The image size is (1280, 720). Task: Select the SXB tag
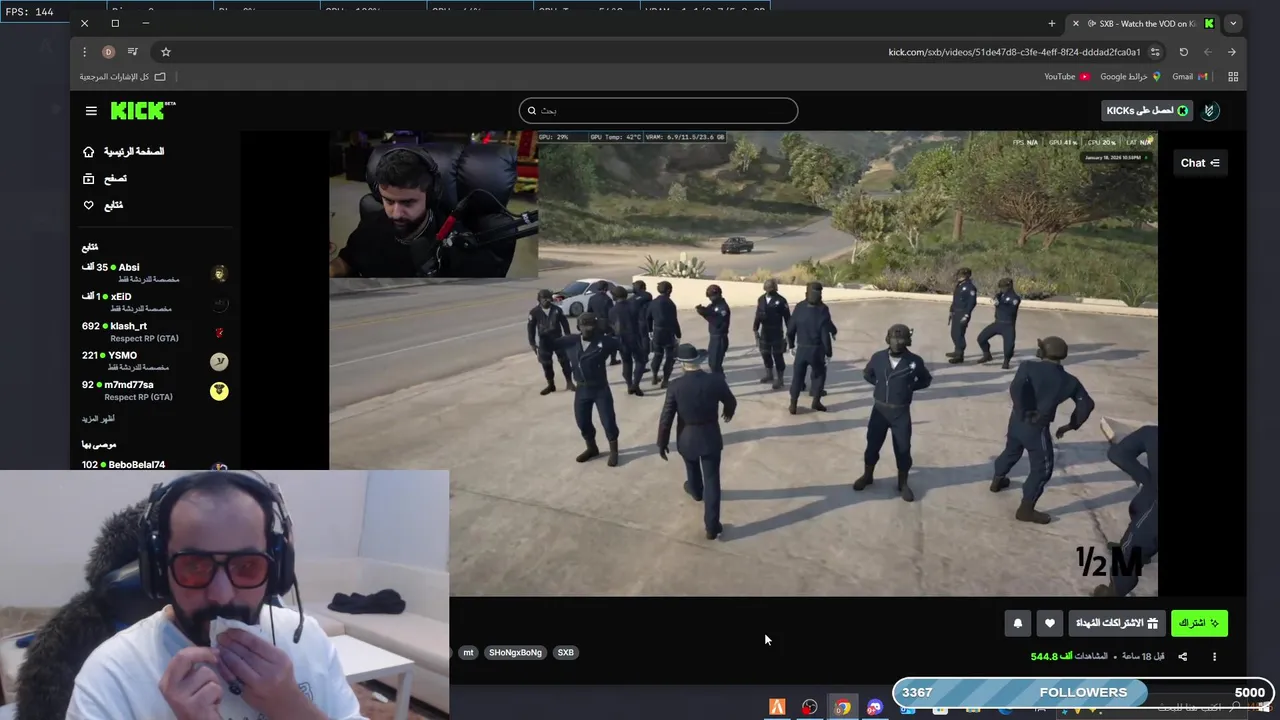coord(566,653)
